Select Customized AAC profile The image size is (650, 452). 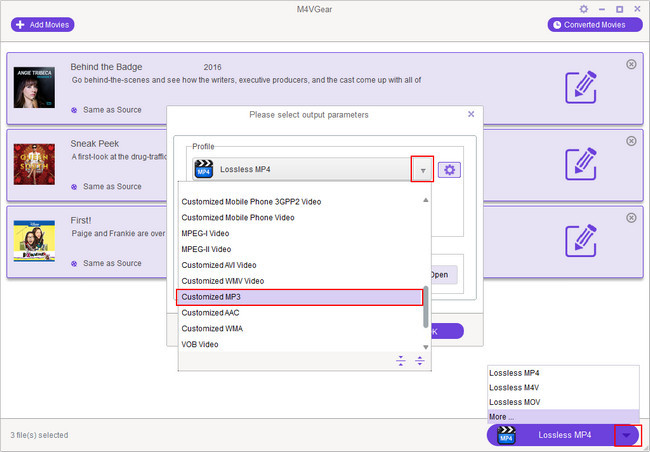tap(301, 313)
